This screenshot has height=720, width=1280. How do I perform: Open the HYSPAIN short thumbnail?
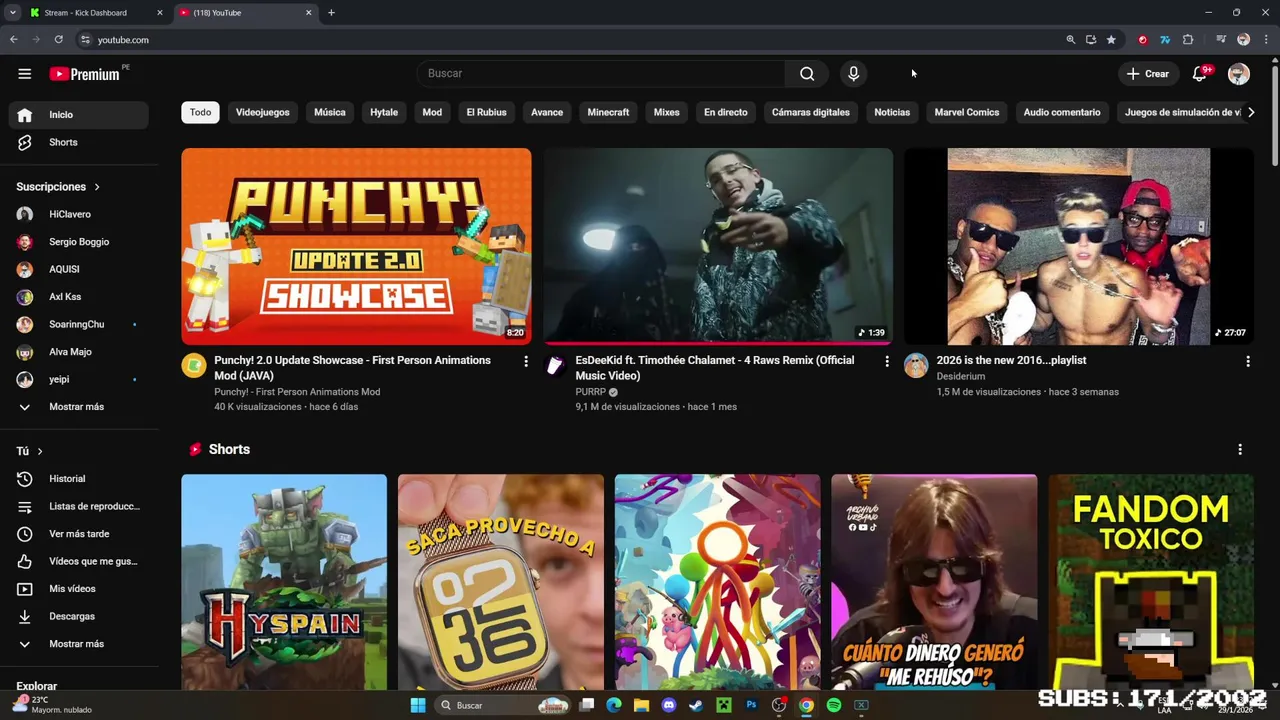pyautogui.click(x=284, y=582)
